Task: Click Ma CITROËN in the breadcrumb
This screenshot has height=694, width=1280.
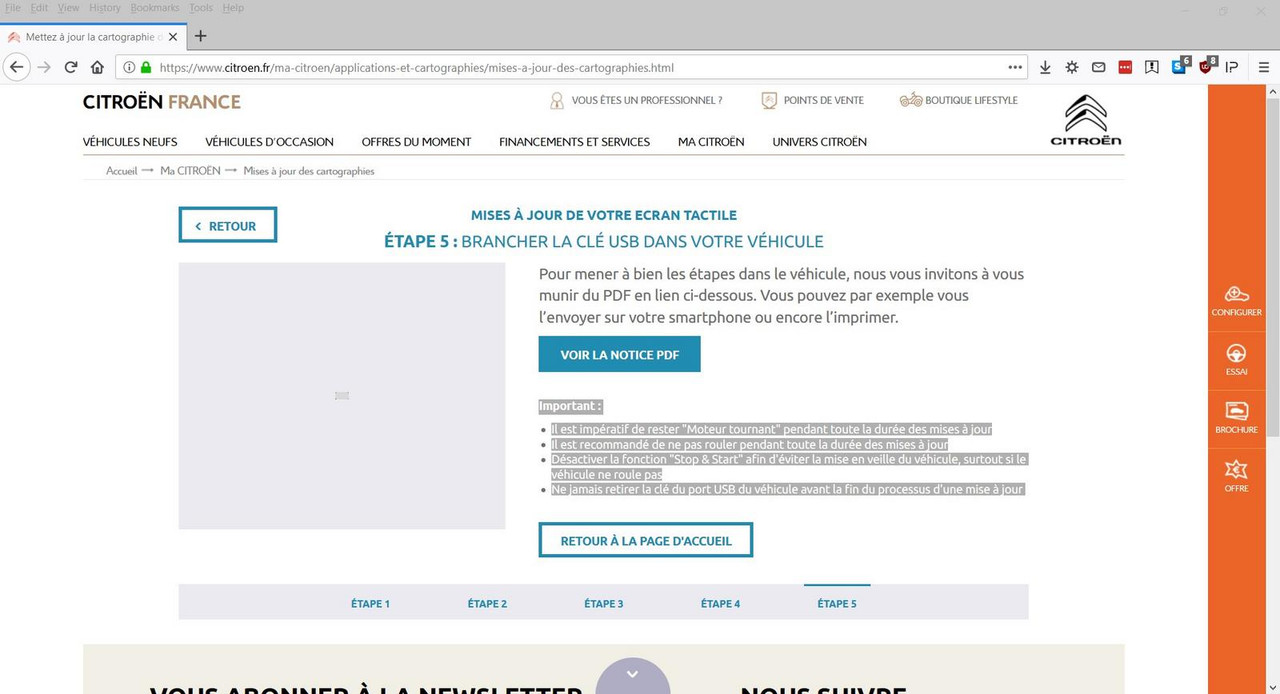Action: 190,171
